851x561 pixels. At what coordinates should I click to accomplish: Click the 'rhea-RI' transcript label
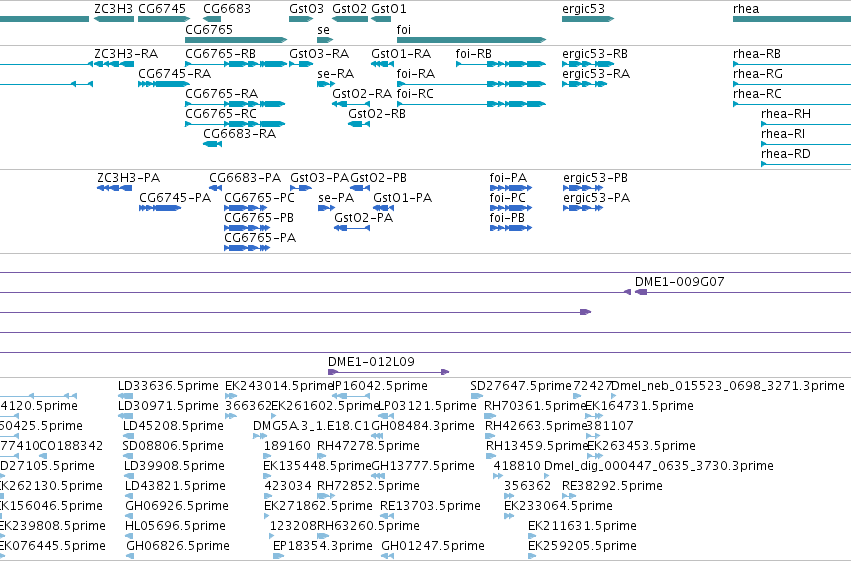pos(783,134)
